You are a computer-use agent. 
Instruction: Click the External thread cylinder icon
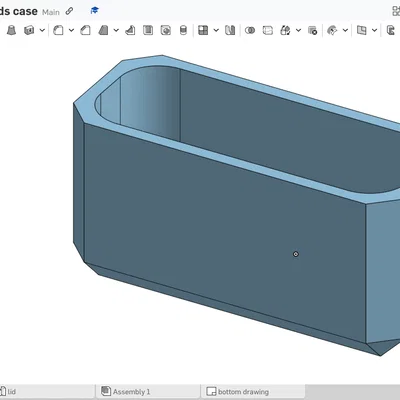click(x=183, y=30)
